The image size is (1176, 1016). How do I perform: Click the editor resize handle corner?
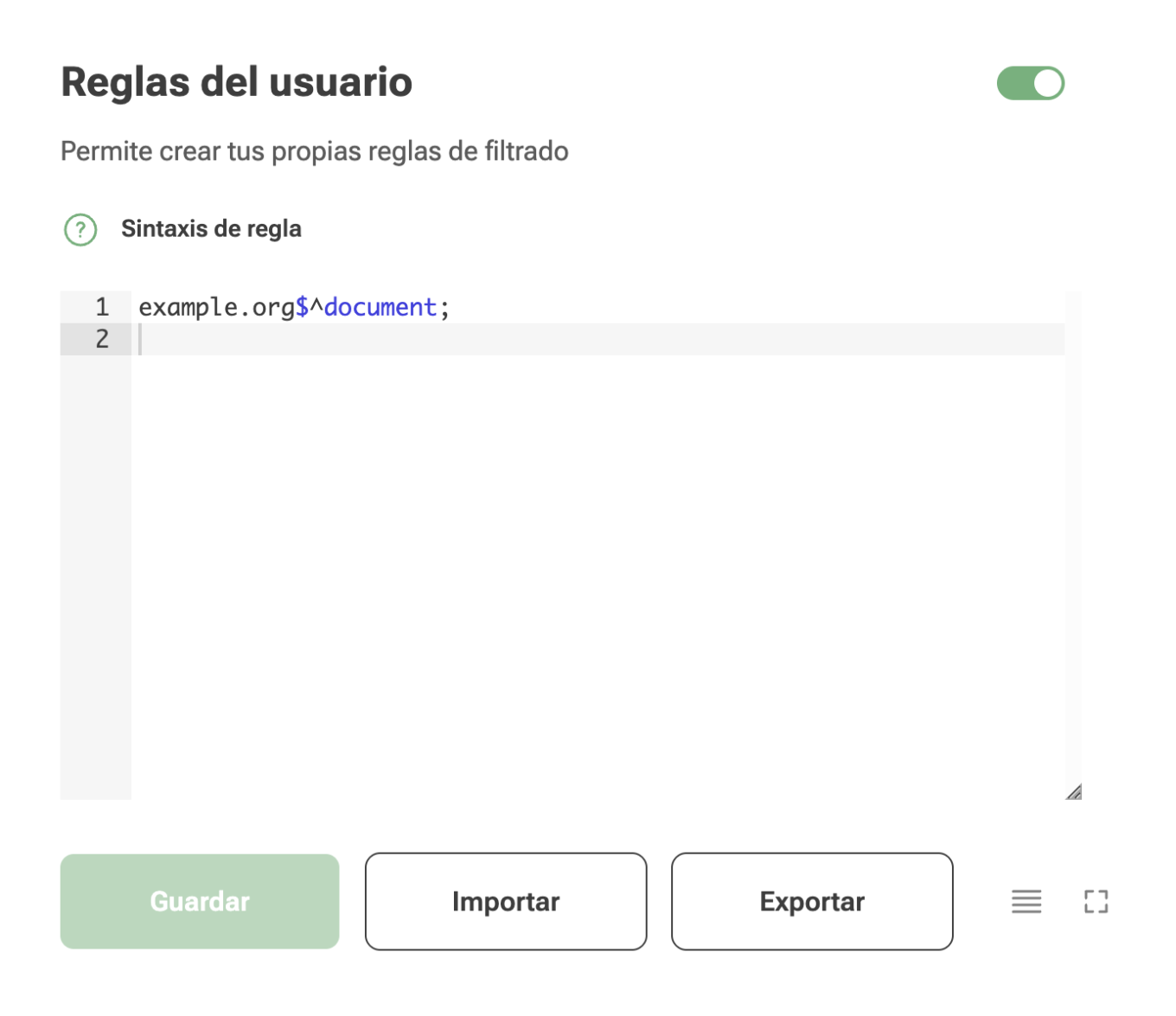pos(1073,791)
